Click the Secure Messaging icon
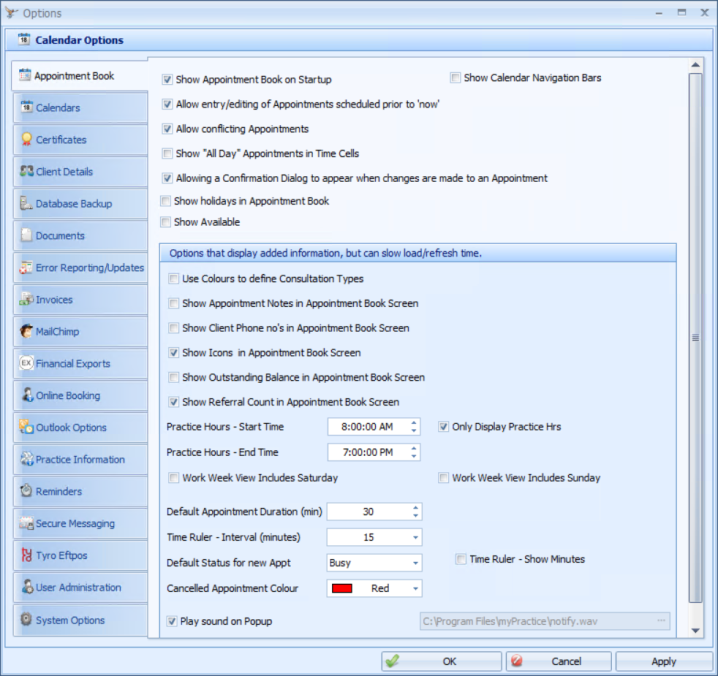The width and height of the screenshot is (718, 676). (x=26, y=523)
